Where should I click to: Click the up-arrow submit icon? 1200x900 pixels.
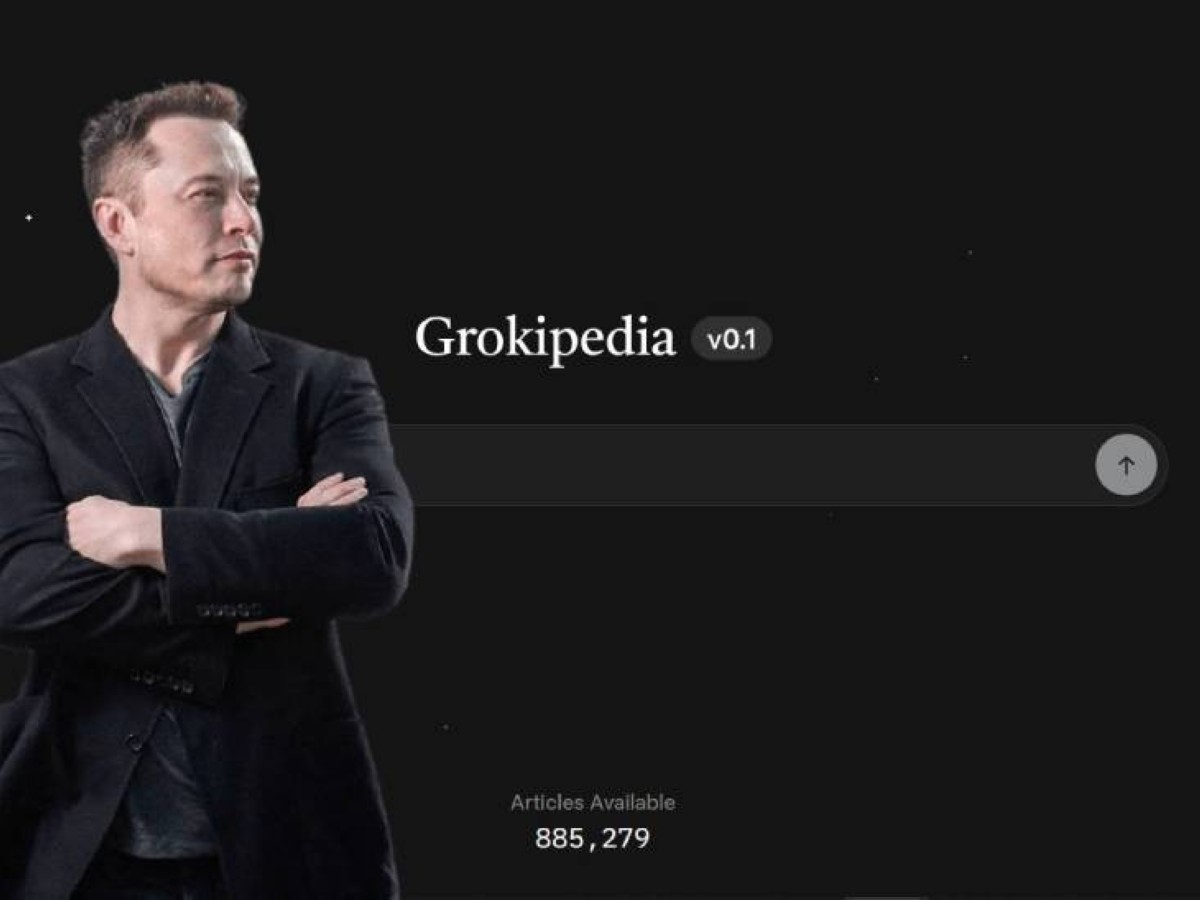coord(1126,465)
